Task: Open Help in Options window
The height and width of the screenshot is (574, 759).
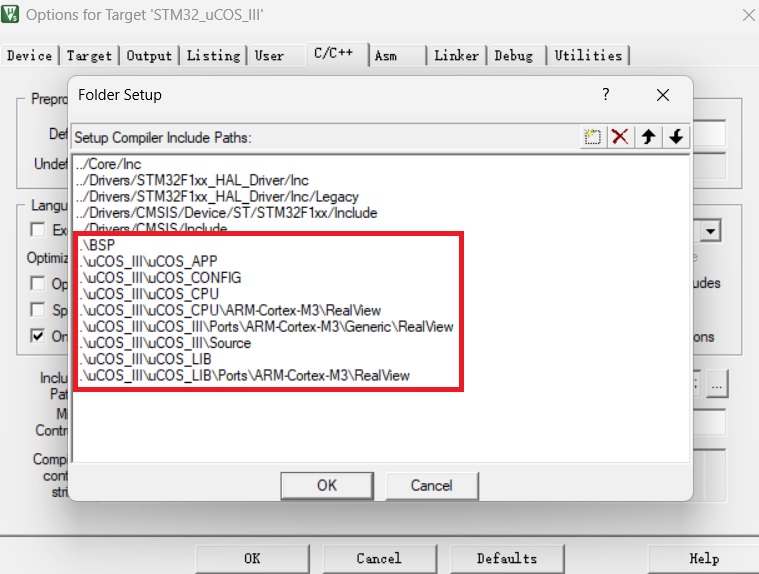Action: pos(704,559)
